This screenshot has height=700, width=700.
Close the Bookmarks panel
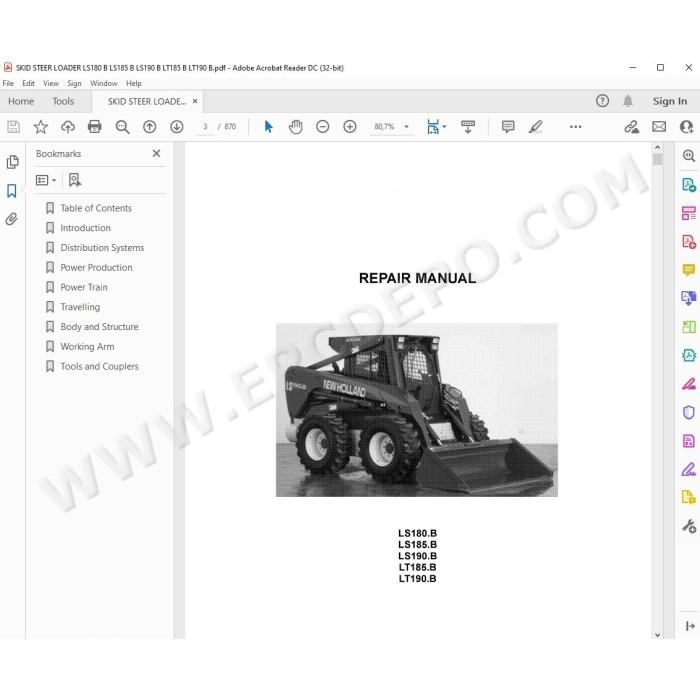(x=156, y=154)
